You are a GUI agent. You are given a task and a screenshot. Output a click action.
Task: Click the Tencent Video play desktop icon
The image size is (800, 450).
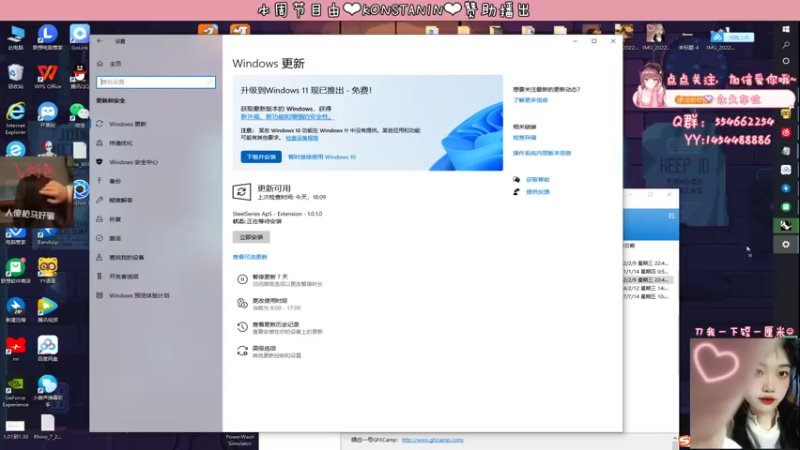click(x=47, y=310)
